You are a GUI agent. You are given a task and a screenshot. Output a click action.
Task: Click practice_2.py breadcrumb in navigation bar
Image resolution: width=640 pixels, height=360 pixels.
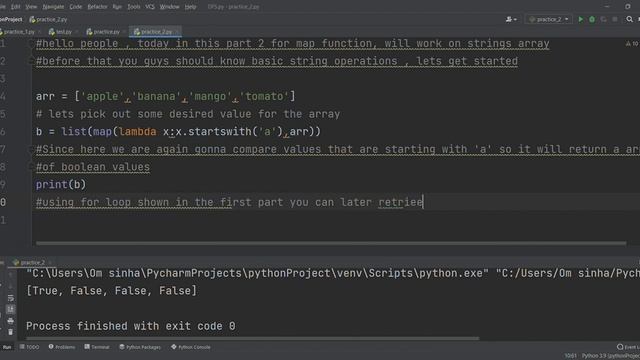coord(48,19)
